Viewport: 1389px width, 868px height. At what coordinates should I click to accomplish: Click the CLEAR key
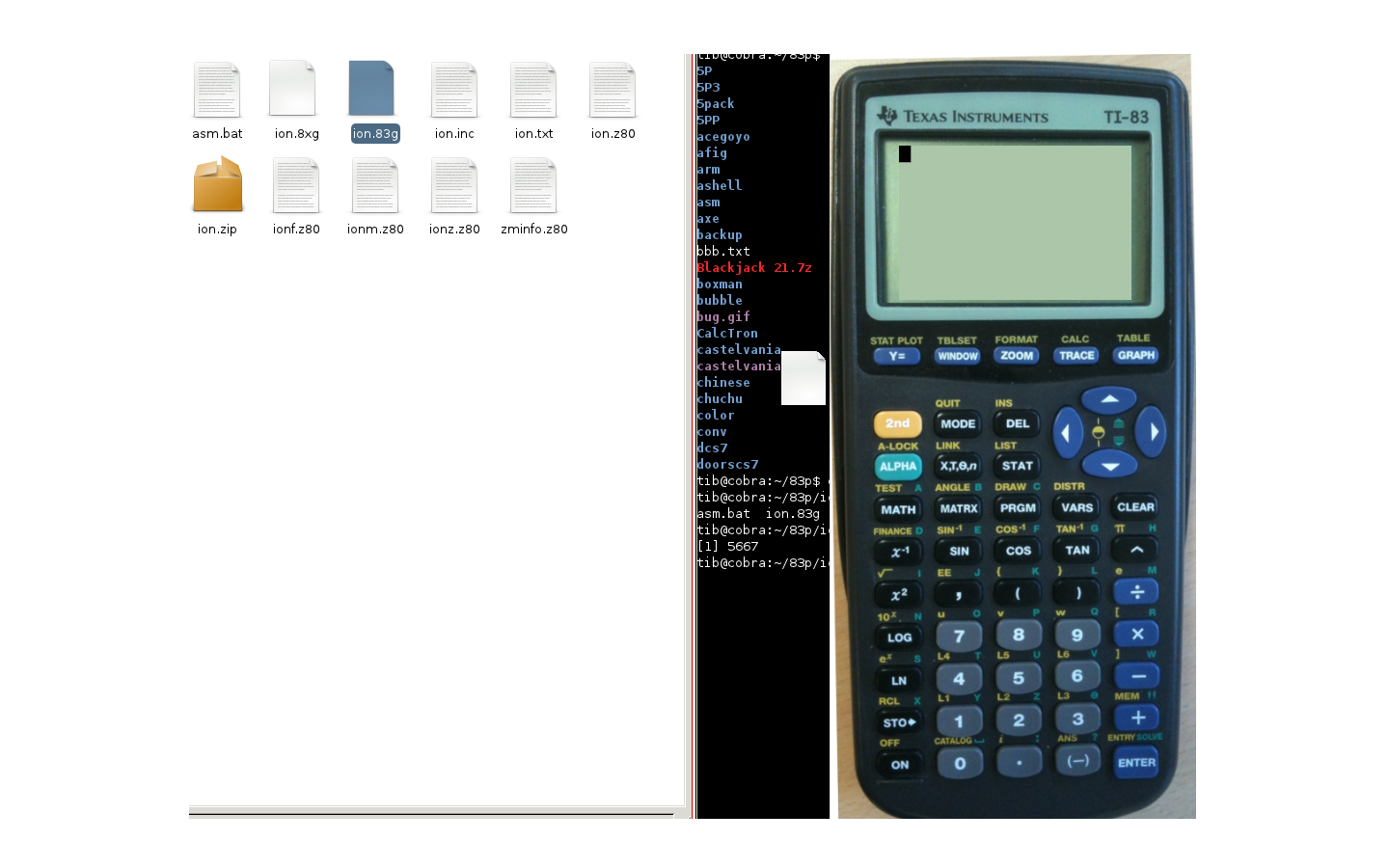(x=1135, y=506)
